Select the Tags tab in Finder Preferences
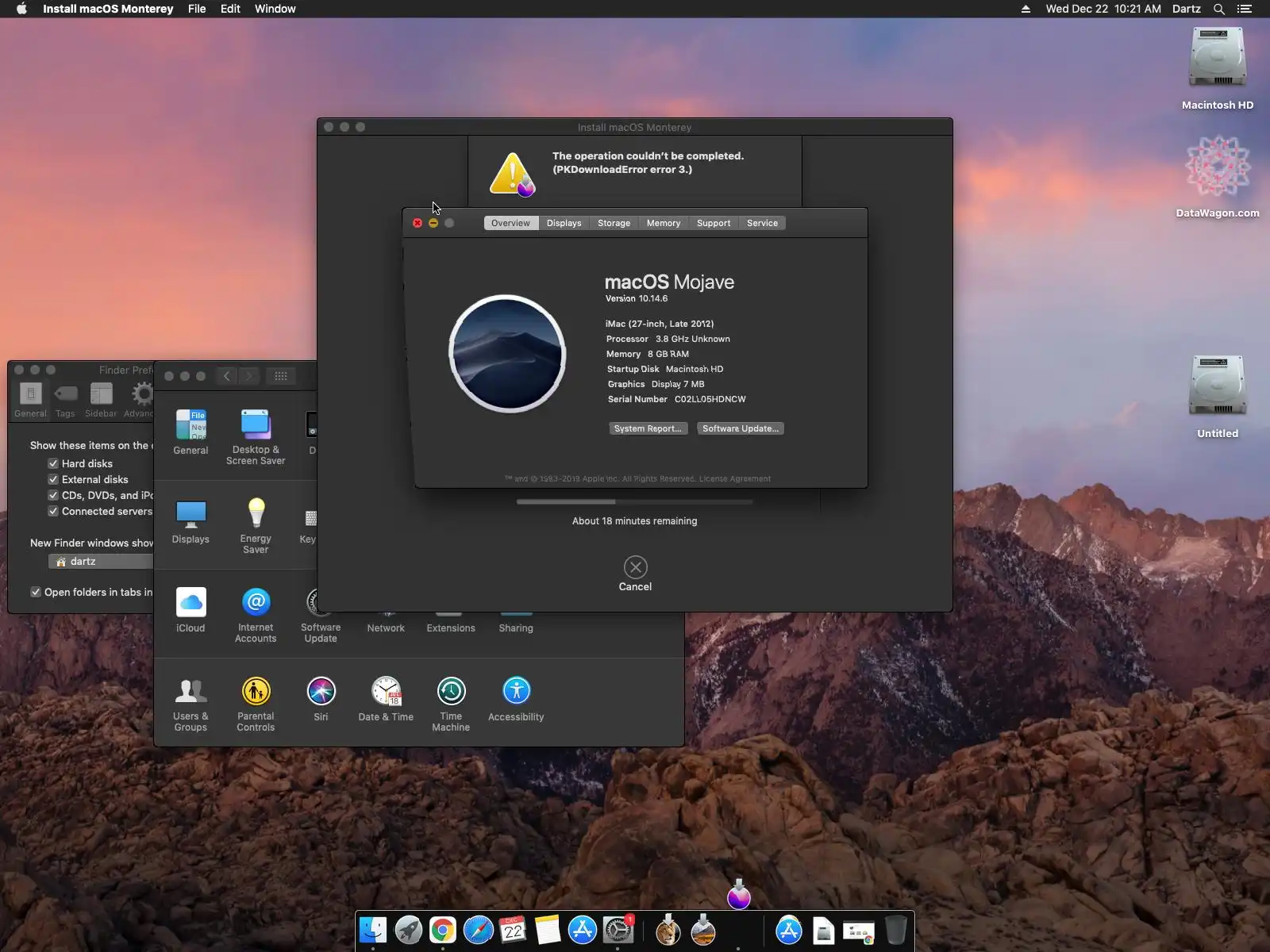Screen dimensions: 1270x952 (x=66, y=399)
